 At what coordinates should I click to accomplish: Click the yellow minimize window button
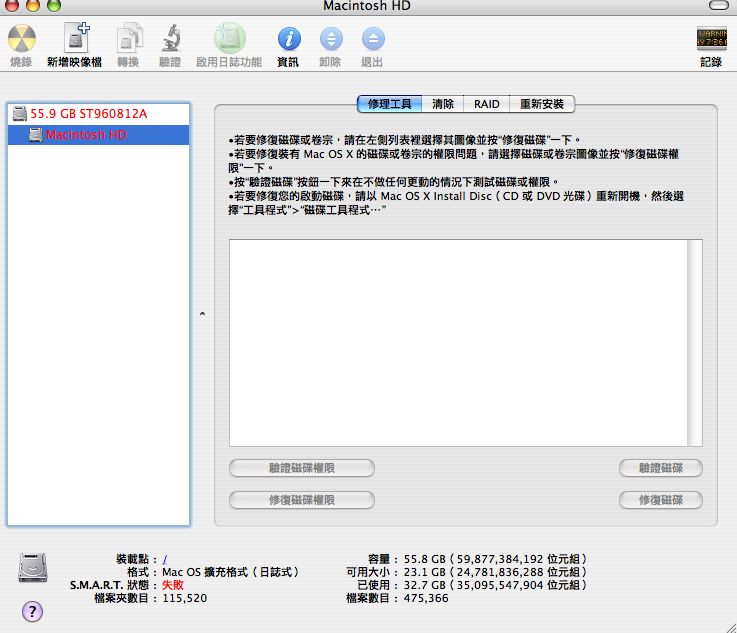pyautogui.click(x=33, y=4)
